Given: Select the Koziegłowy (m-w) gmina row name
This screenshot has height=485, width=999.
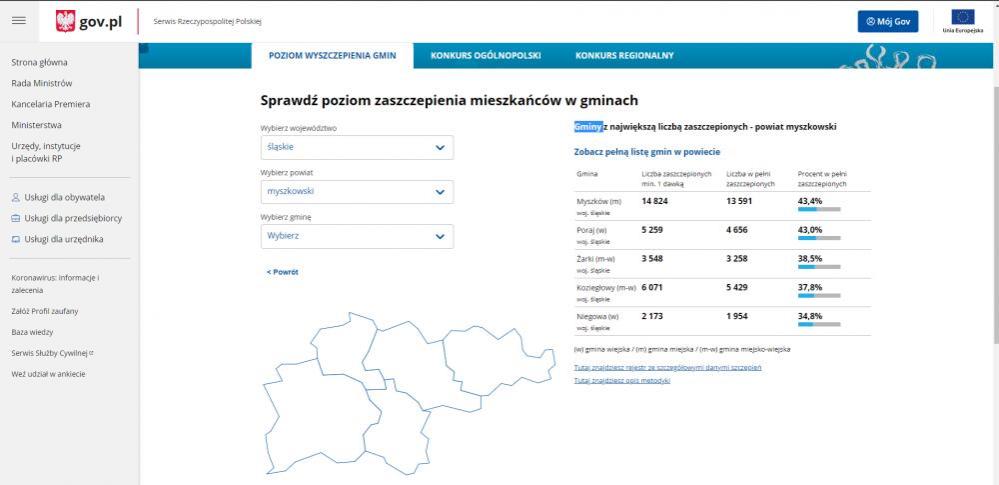Looking at the screenshot, I should [x=607, y=288].
